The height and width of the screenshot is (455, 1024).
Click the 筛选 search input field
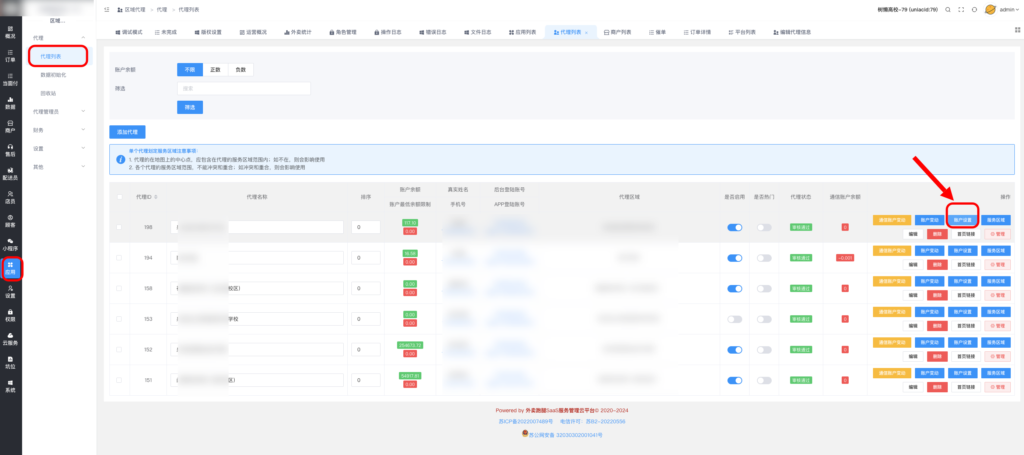(x=243, y=88)
